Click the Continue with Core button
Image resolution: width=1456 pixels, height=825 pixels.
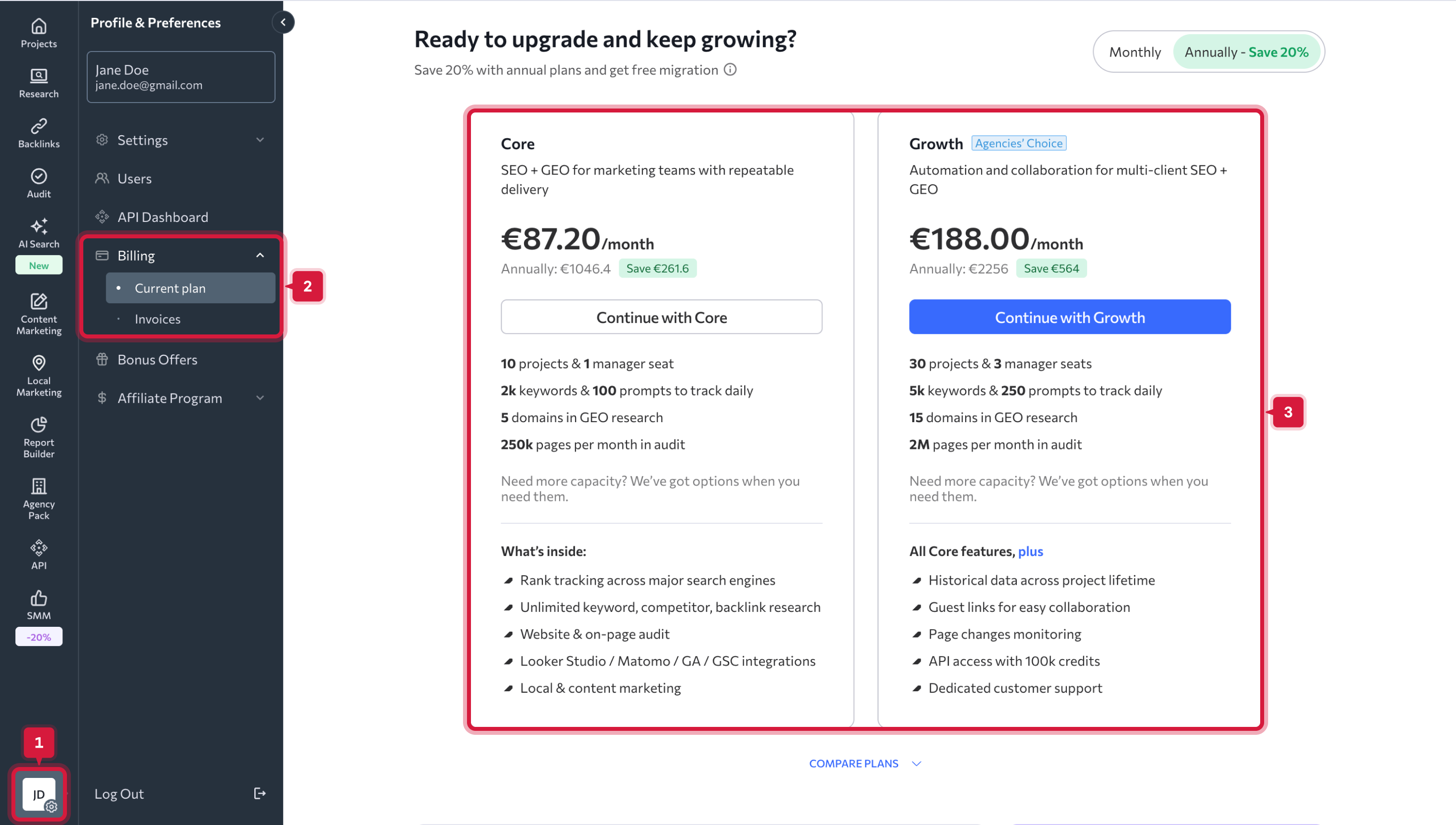click(661, 317)
